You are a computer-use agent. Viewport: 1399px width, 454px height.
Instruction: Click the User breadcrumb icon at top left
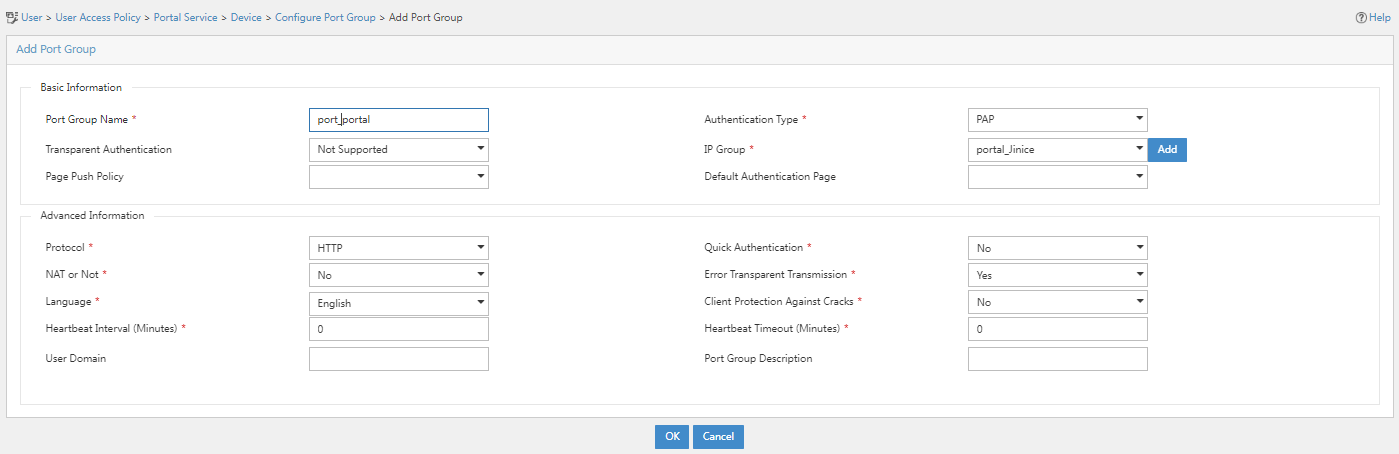pyautogui.click(x=12, y=18)
